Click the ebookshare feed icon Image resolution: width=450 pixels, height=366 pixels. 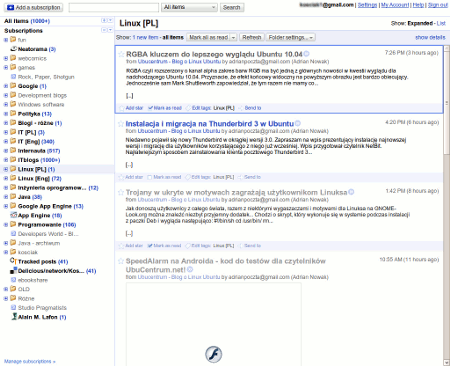point(14,280)
